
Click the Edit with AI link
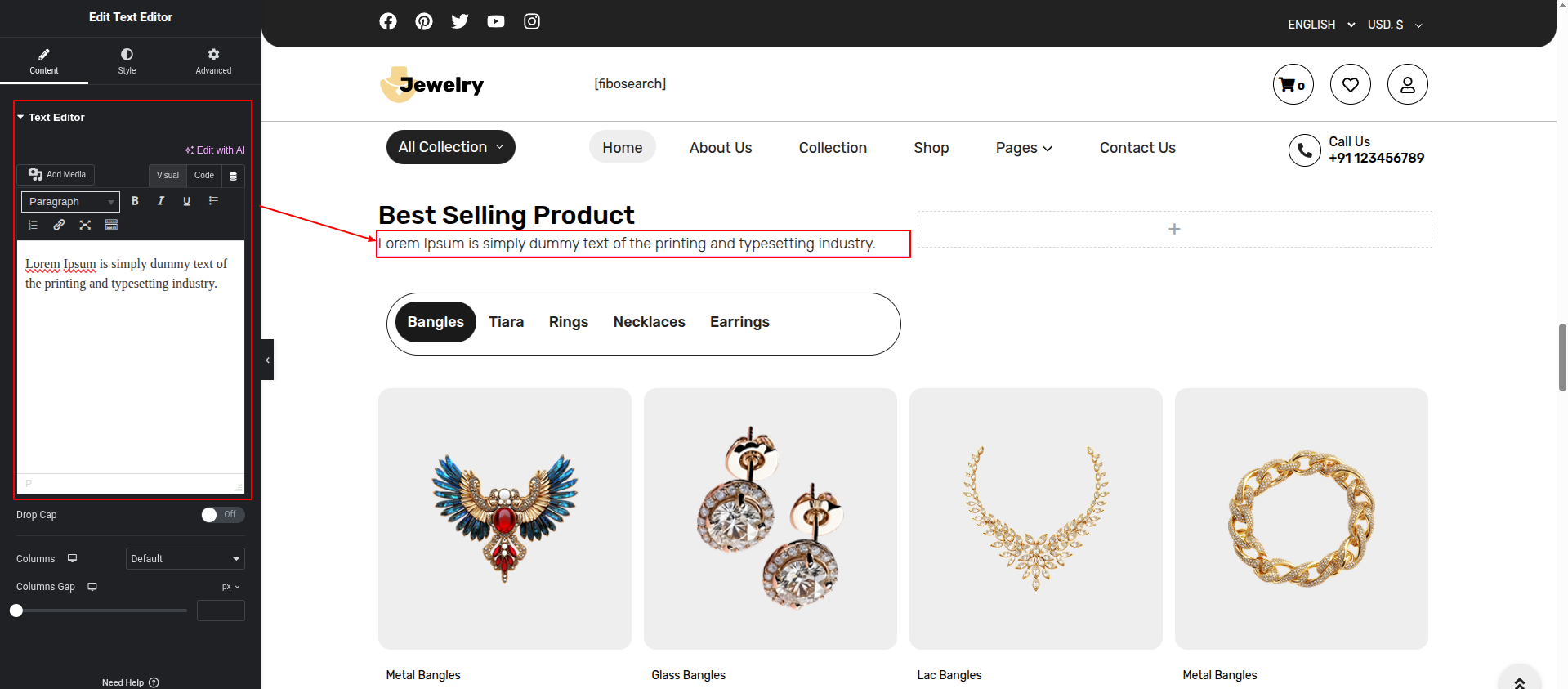pyautogui.click(x=215, y=150)
